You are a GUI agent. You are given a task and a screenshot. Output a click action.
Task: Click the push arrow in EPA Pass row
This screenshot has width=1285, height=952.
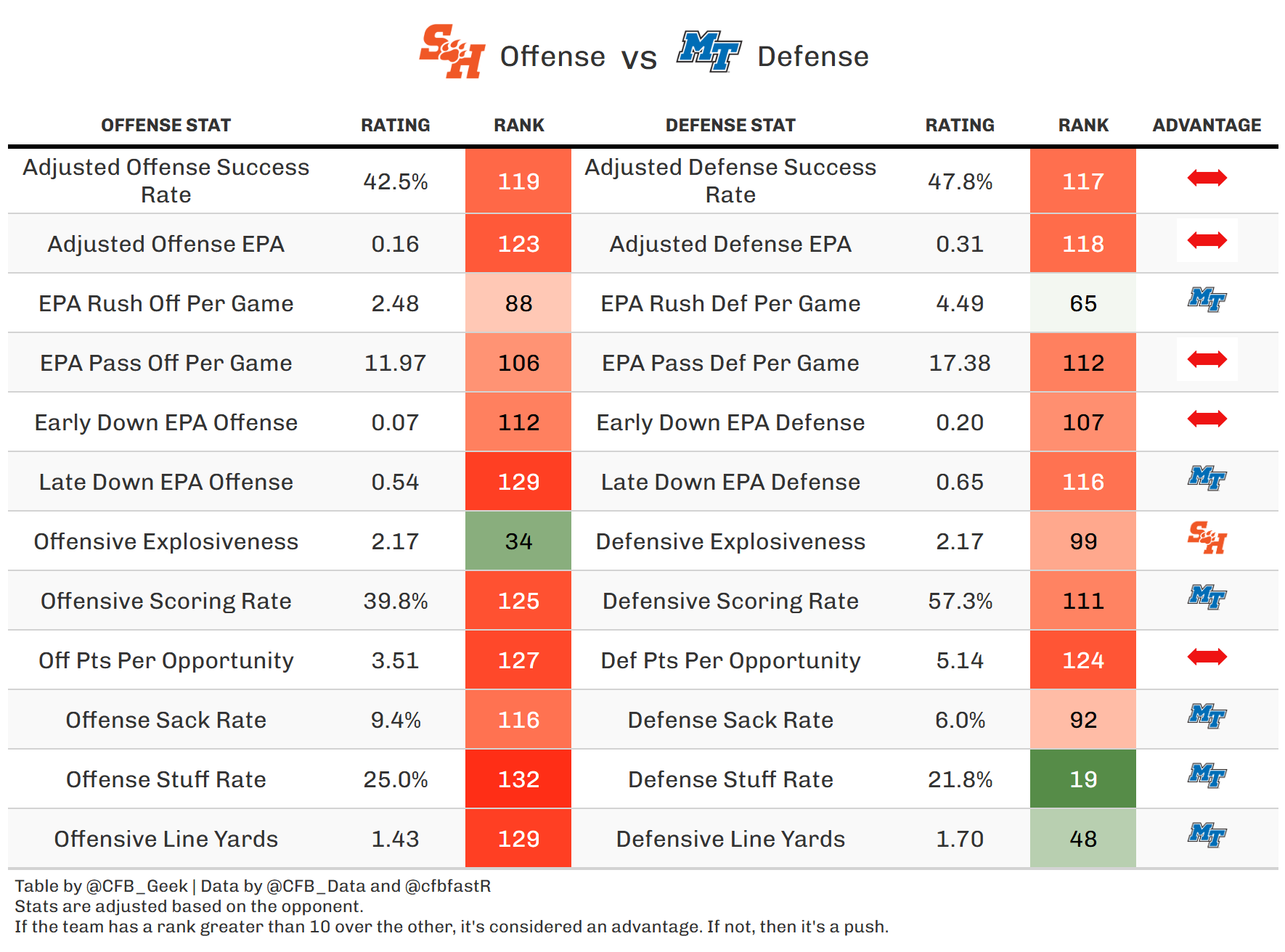1207,359
